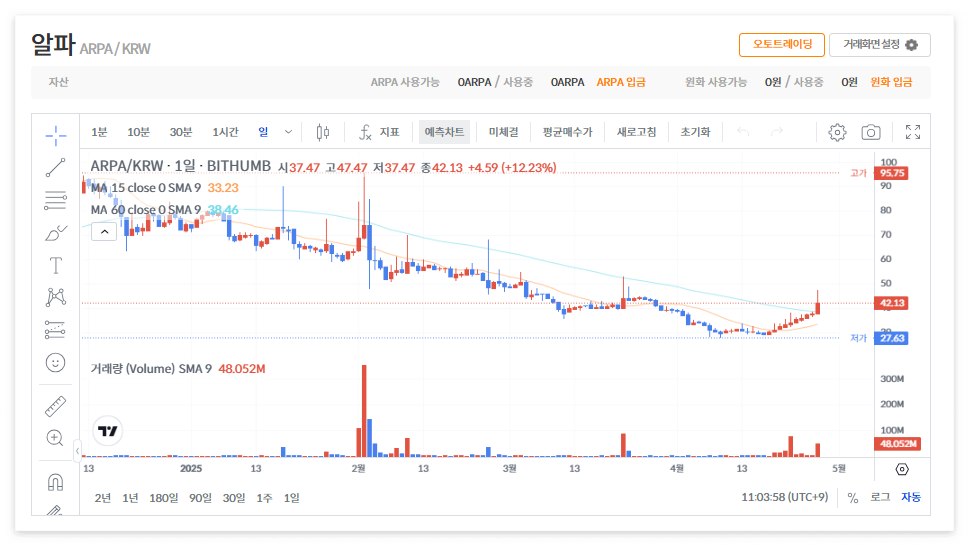
Task: Open the forecast and measurement tools
Action: pyautogui.click(x=56, y=330)
